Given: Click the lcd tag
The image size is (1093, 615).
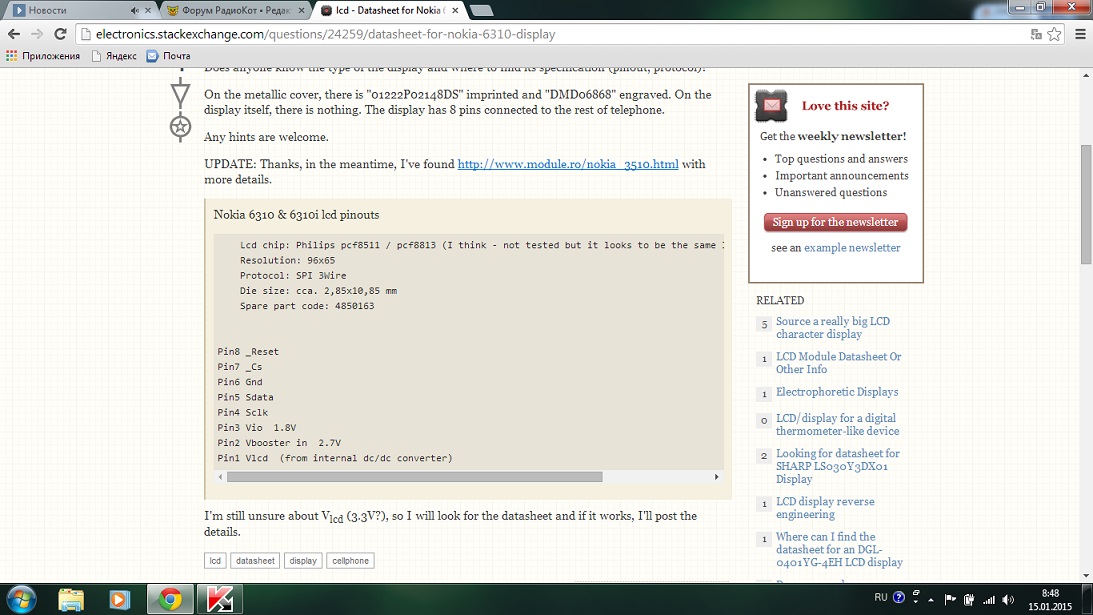Looking at the screenshot, I should (x=215, y=561).
